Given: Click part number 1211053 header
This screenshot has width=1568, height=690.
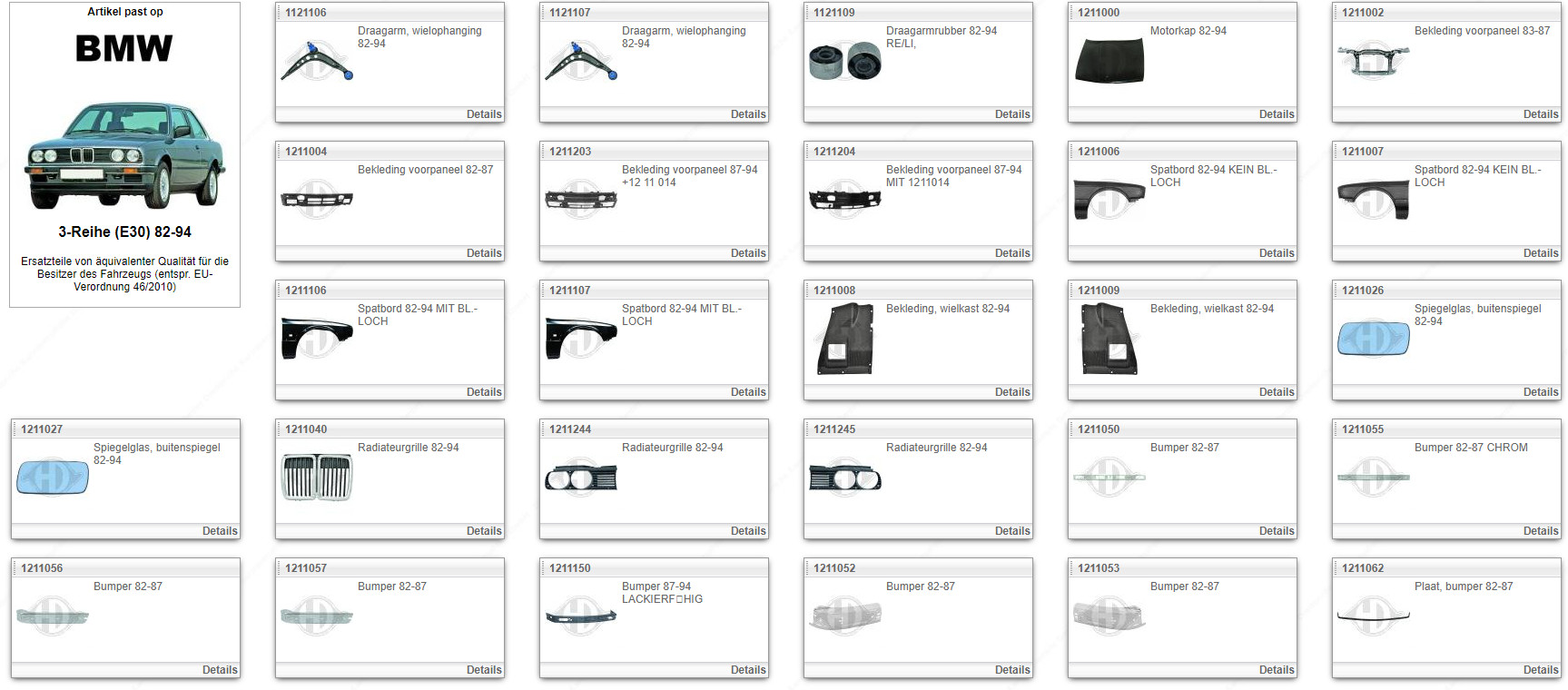Looking at the screenshot, I should pos(1099,568).
